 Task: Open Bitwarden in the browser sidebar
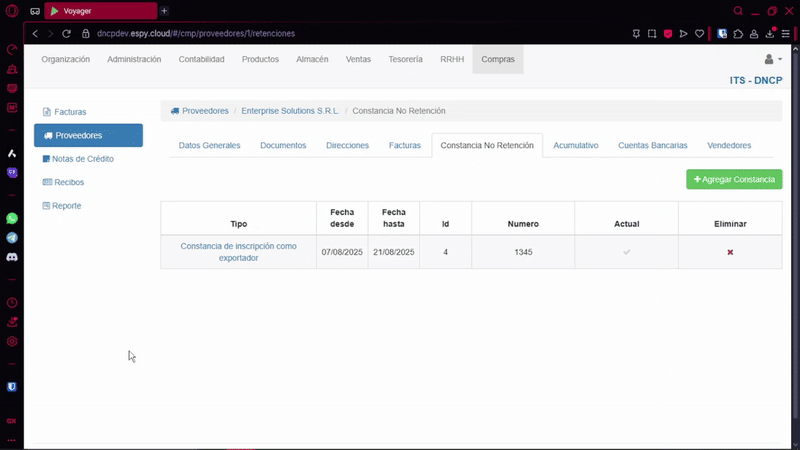(x=12, y=386)
